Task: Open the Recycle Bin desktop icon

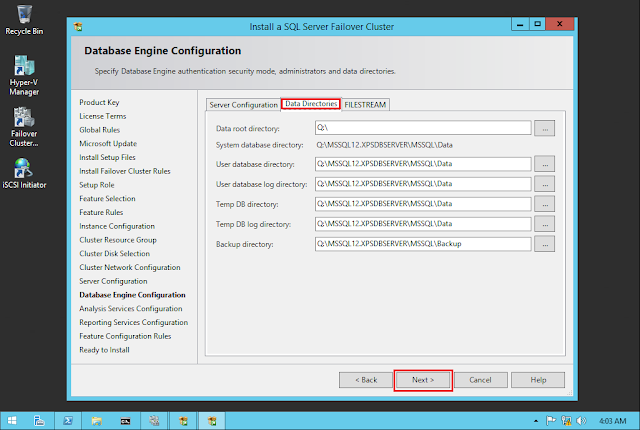Action: point(24,19)
